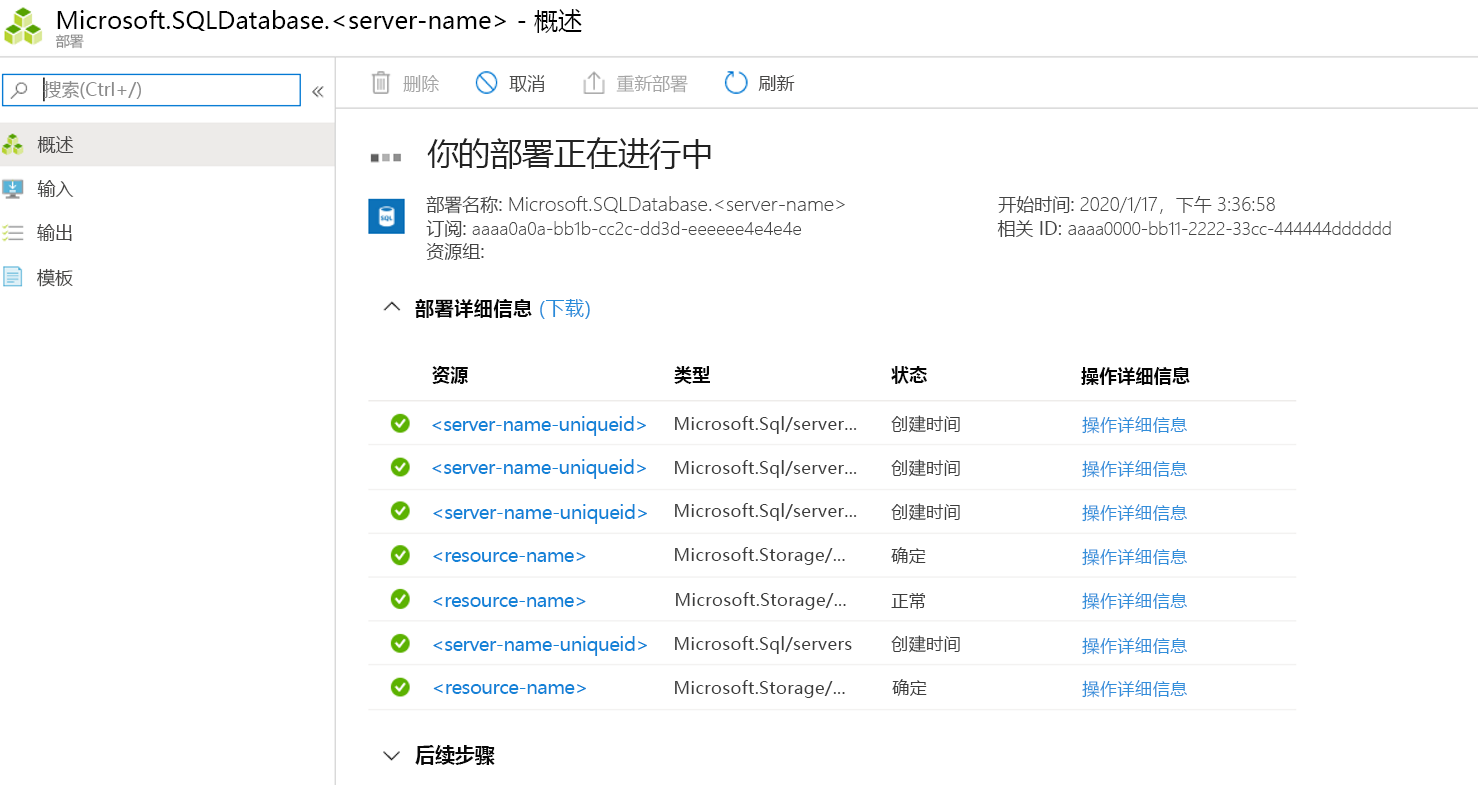The height and width of the screenshot is (785, 1478).
Task: Open <resource-name> link in the 正常 row
Action: click(x=509, y=600)
